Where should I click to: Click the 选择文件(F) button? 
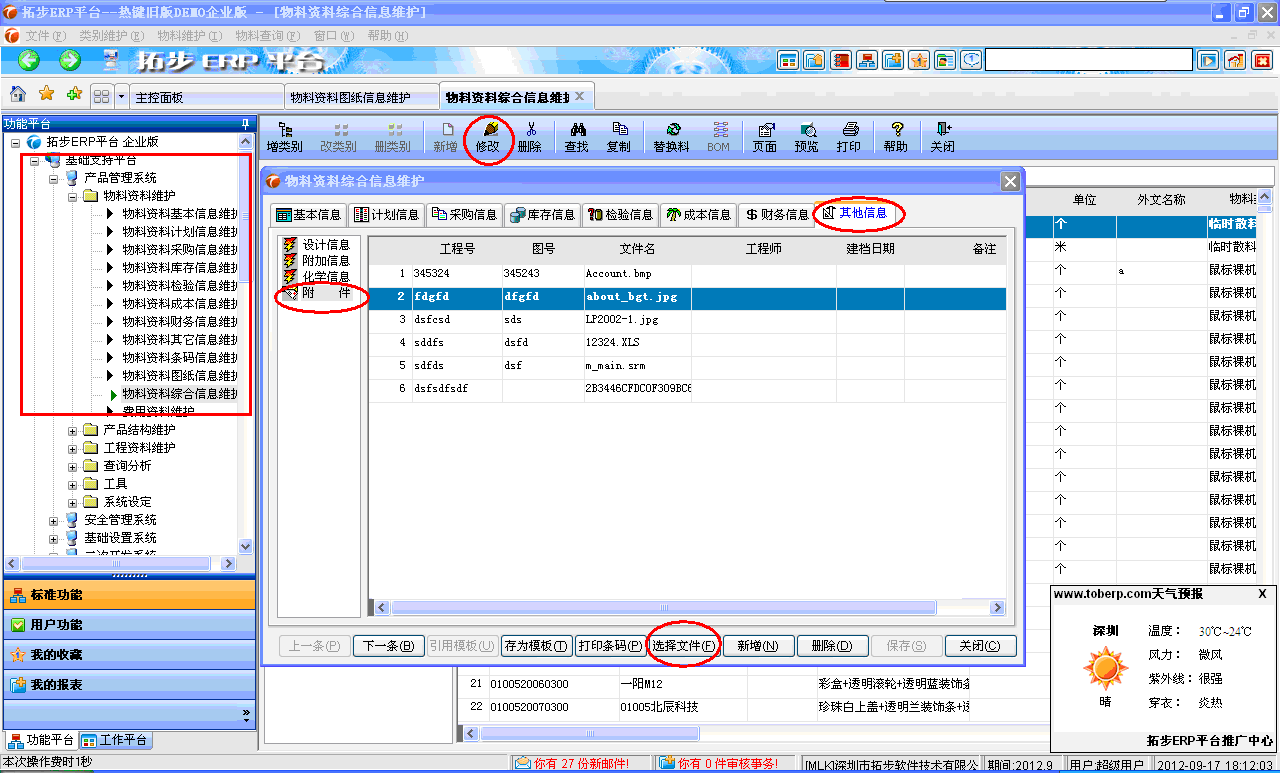point(684,646)
